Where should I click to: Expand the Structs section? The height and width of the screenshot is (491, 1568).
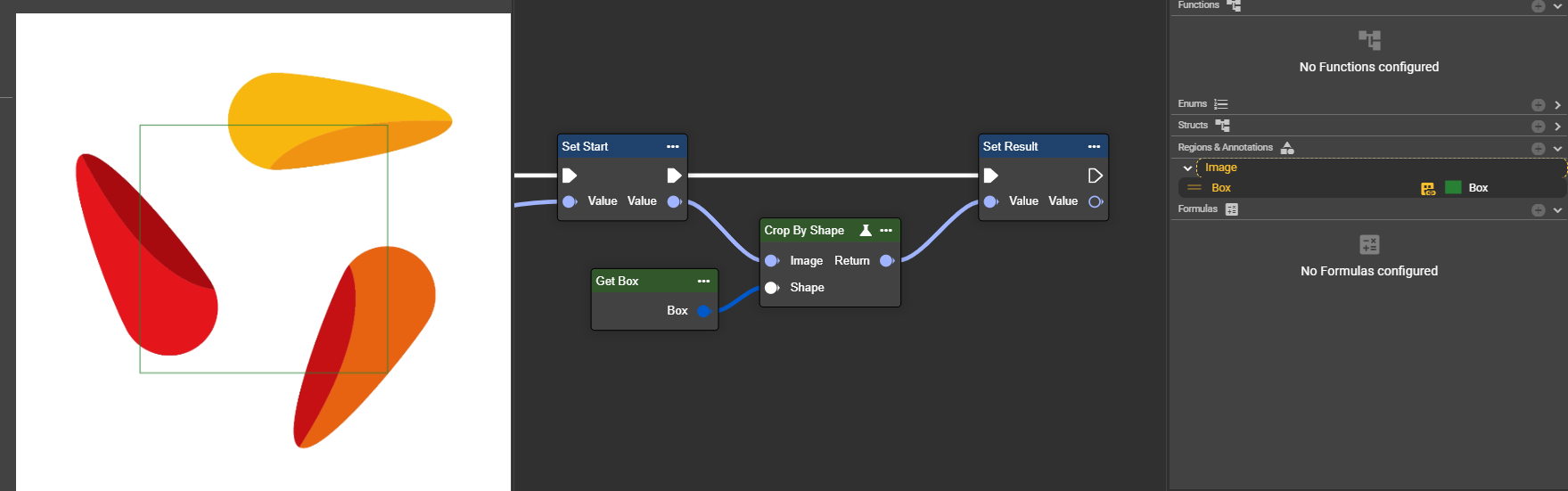[x=1557, y=127]
